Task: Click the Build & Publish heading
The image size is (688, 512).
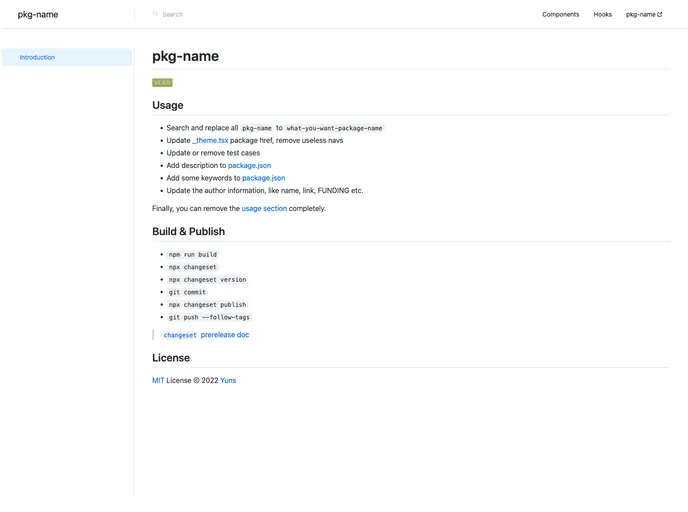Action: (x=189, y=232)
